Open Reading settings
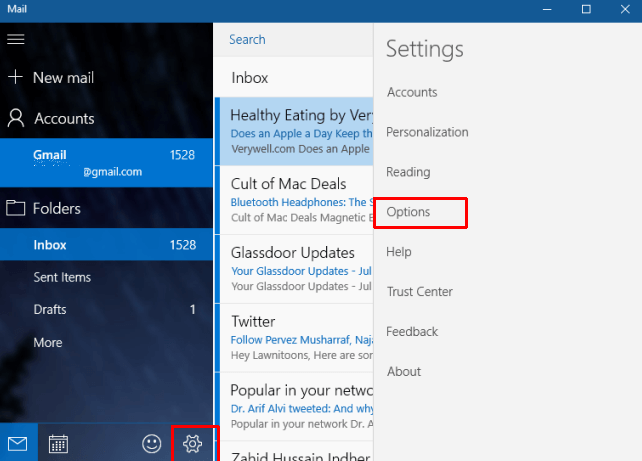Image resolution: width=642 pixels, height=461 pixels. [x=408, y=172]
